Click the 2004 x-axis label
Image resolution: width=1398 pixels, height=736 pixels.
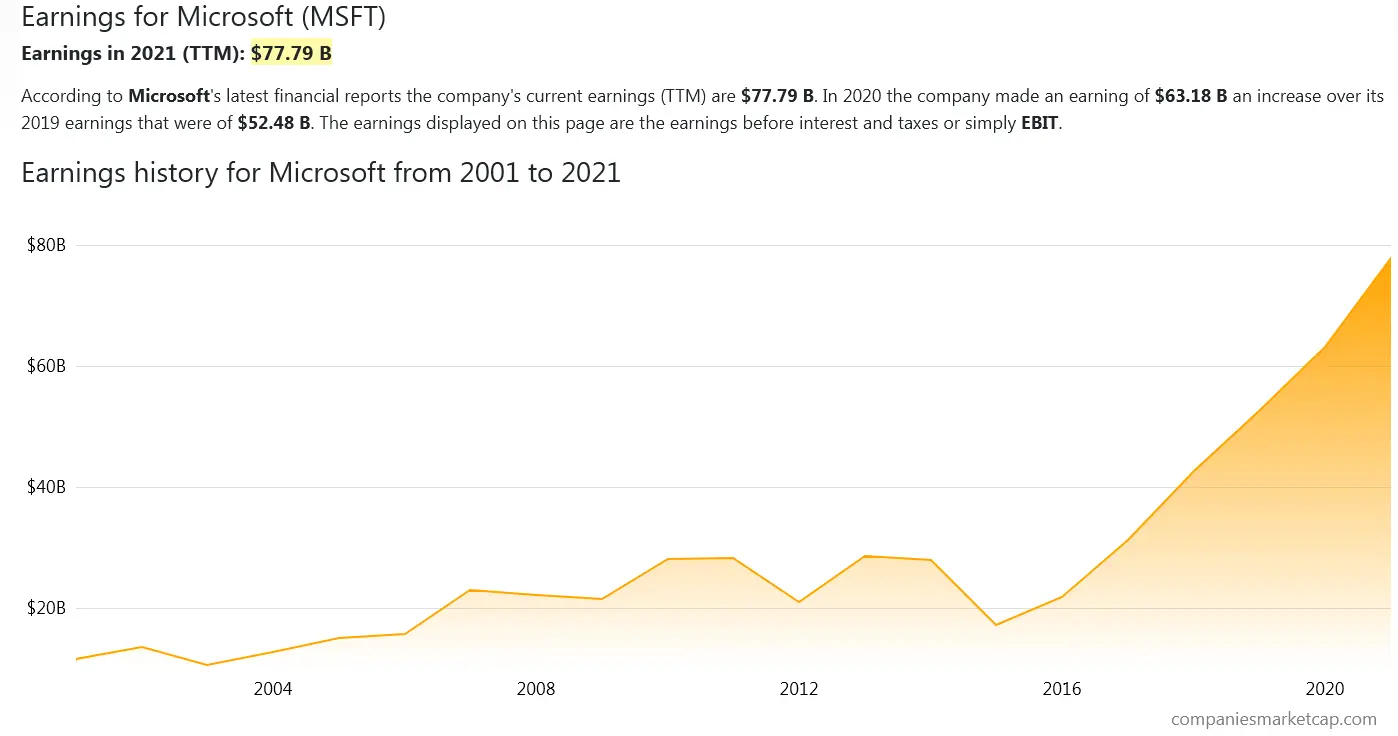[x=273, y=689]
